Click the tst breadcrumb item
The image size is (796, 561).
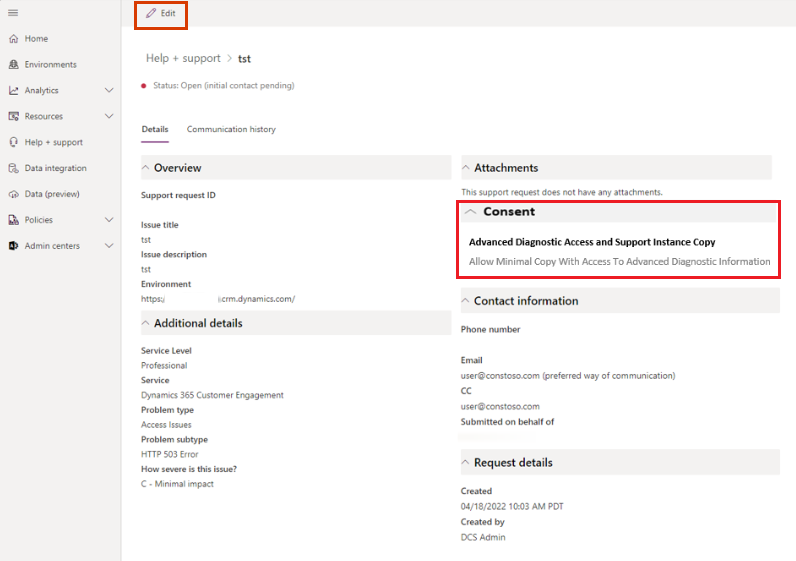point(244,58)
